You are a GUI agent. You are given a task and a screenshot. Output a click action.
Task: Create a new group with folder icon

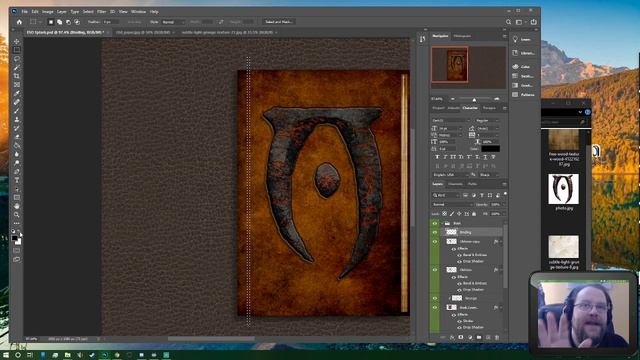[479, 338]
